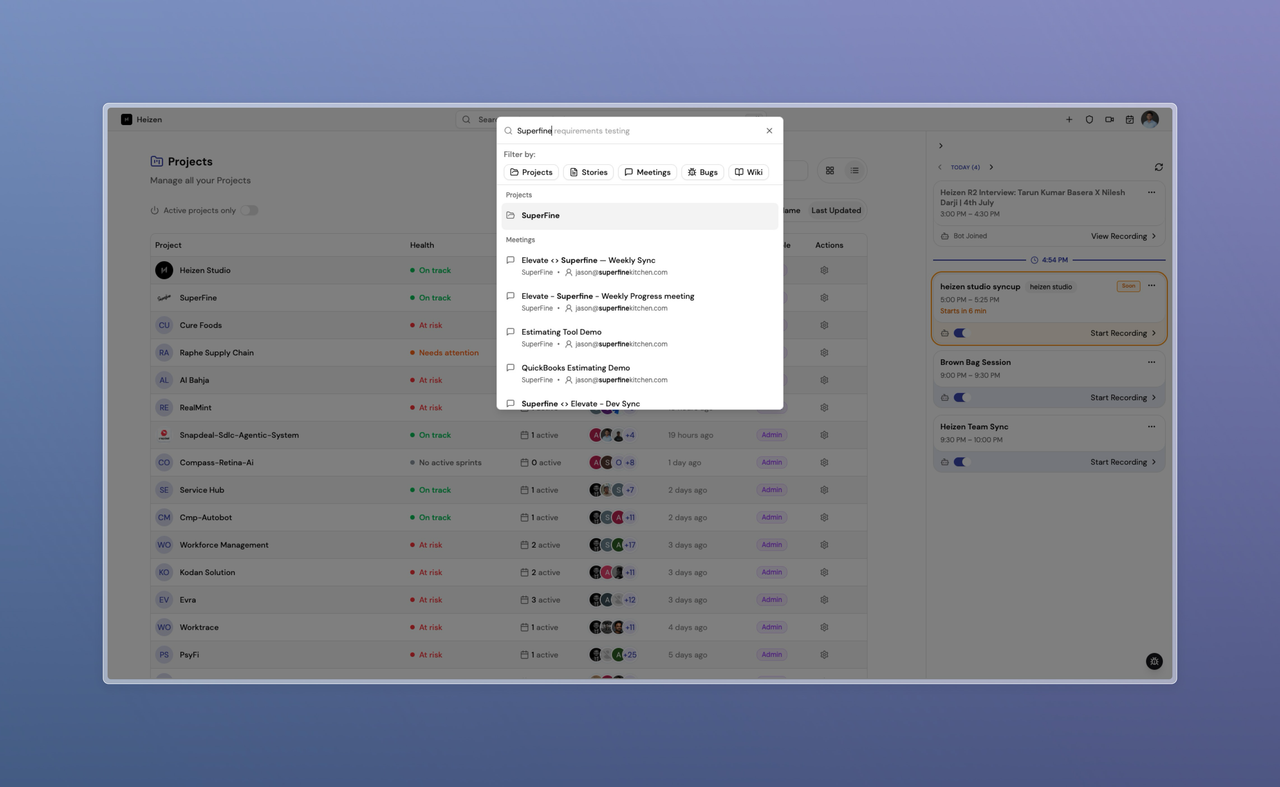1280x787 pixels.
Task: Open settings gear for Evra project
Action: 824,600
